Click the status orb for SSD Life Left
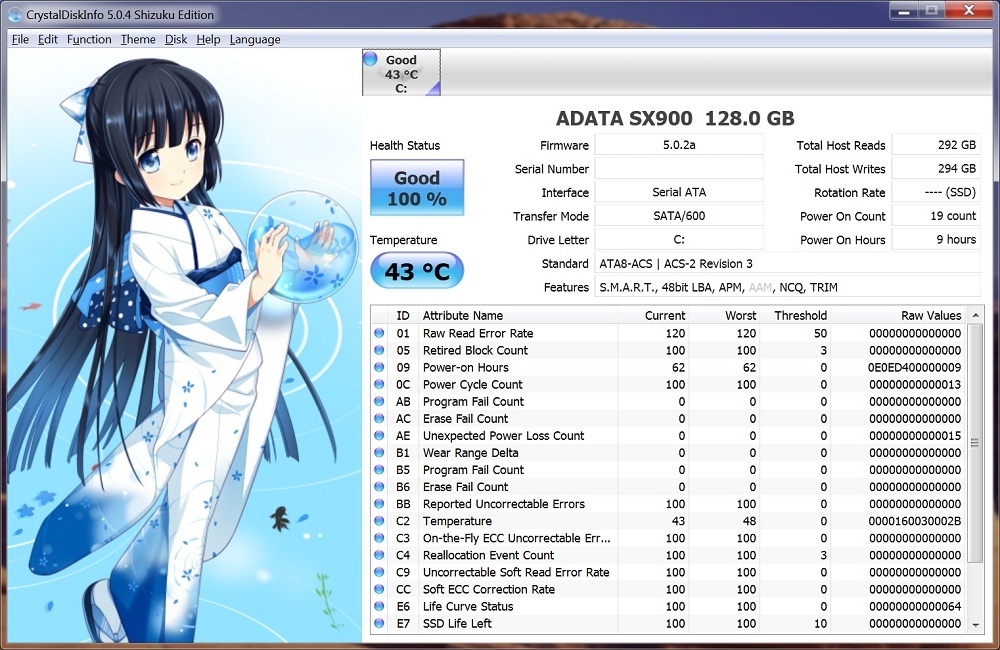This screenshot has width=1000, height=650. click(x=379, y=623)
